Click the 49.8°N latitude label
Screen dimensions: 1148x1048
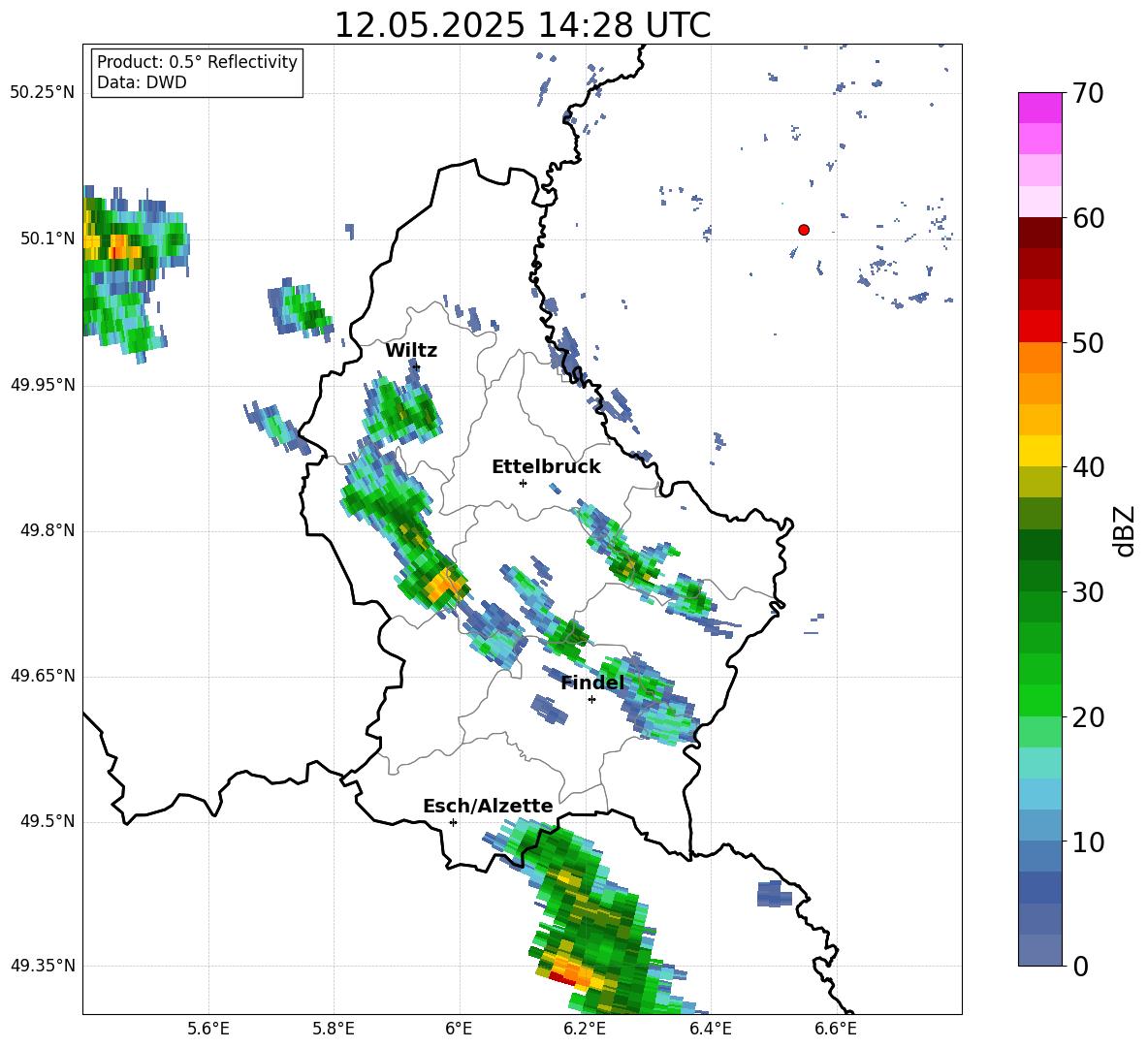48,530
